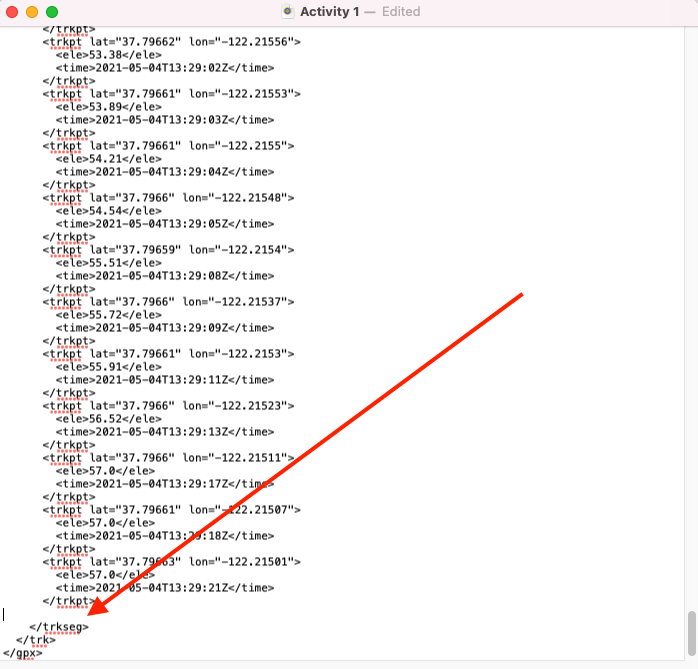Image resolution: width=698 pixels, height=669 pixels.
Task: Click the trkpt line with lon -122.21537
Action: (x=168, y=302)
